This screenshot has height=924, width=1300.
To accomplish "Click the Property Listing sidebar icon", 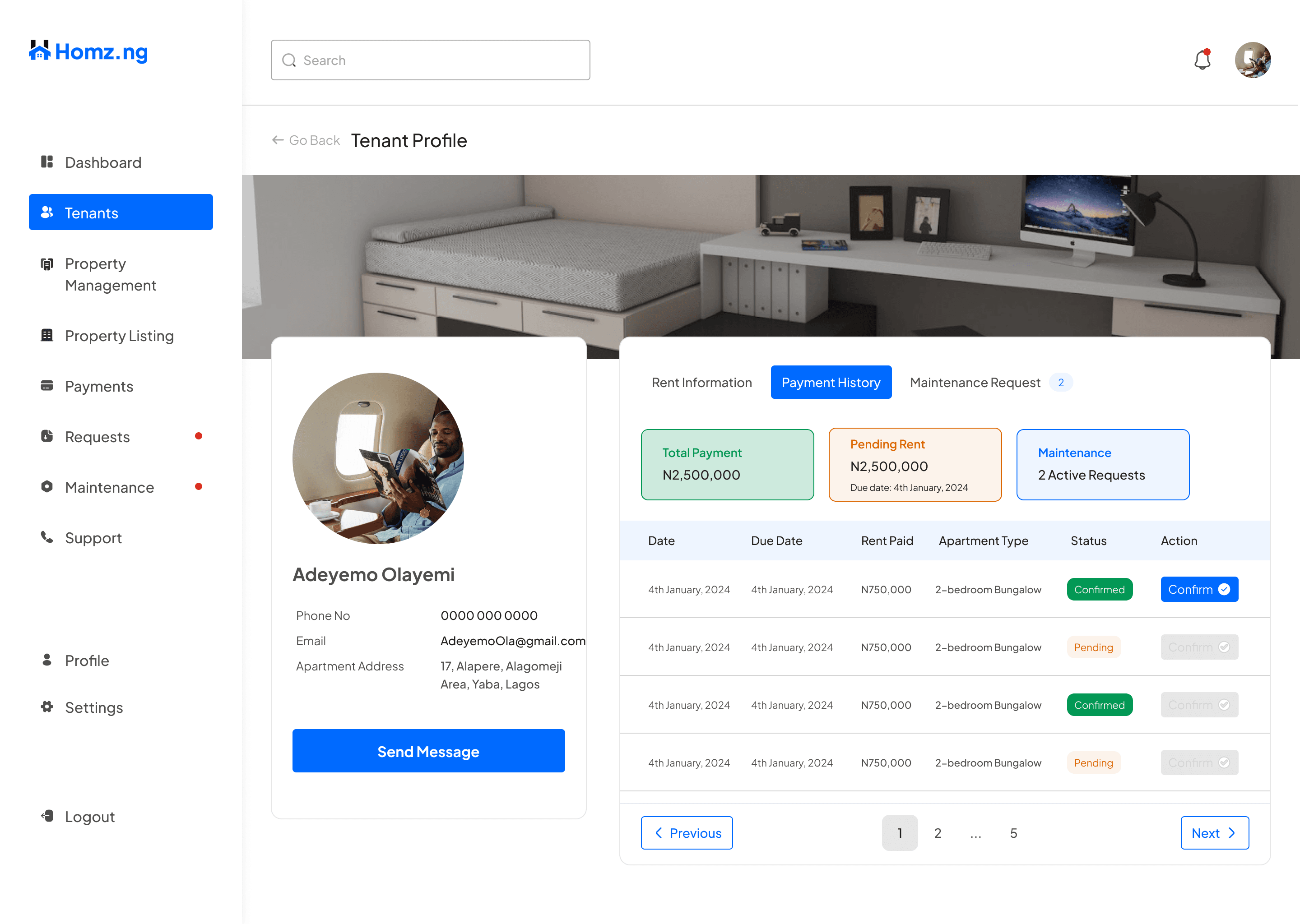I will 46,335.
